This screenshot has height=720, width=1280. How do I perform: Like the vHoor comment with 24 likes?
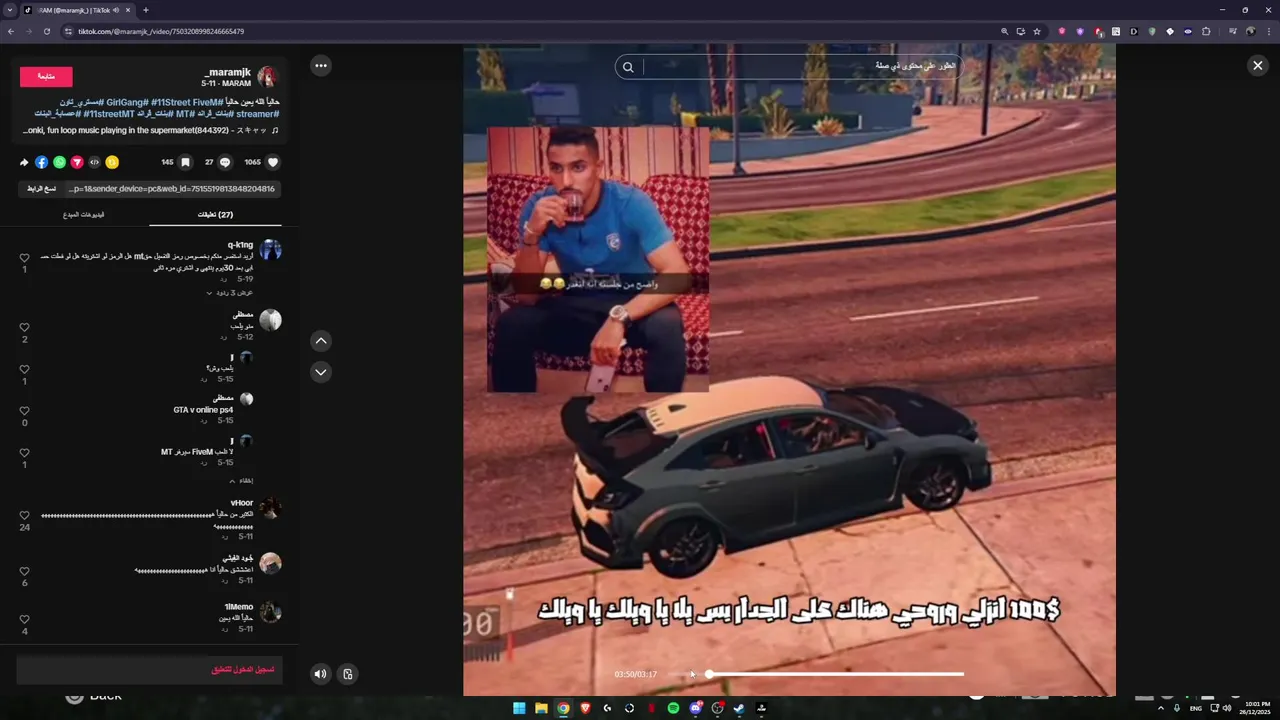coord(25,516)
